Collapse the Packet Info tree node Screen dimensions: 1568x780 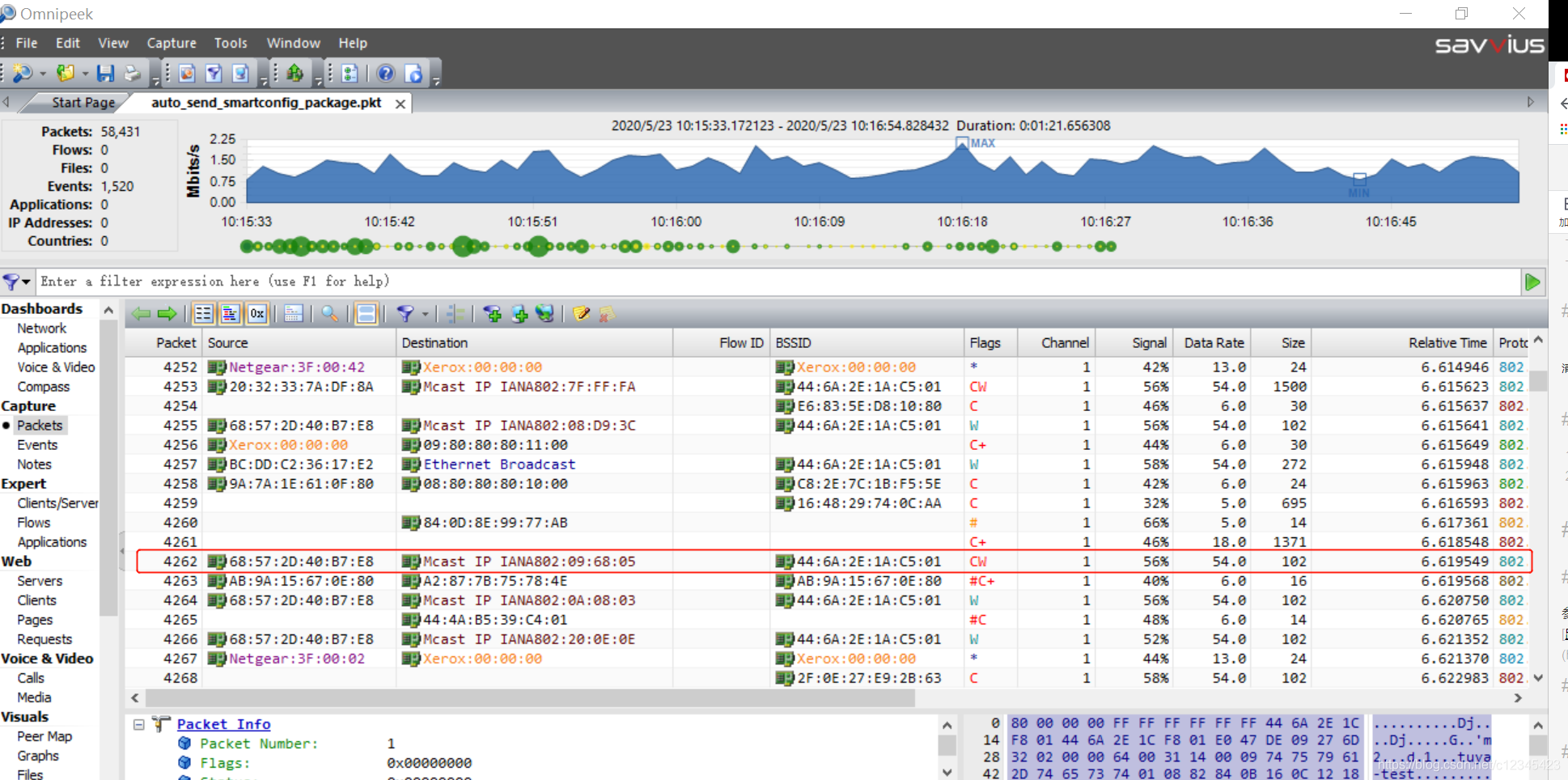click(x=139, y=724)
